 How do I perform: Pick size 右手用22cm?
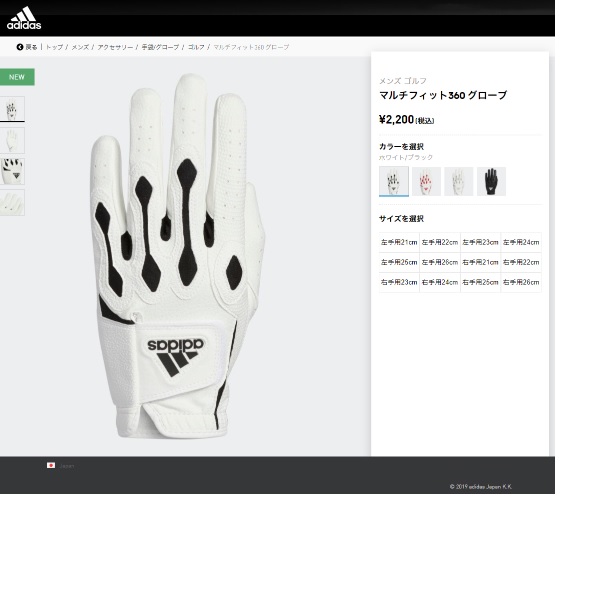[x=521, y=262]
